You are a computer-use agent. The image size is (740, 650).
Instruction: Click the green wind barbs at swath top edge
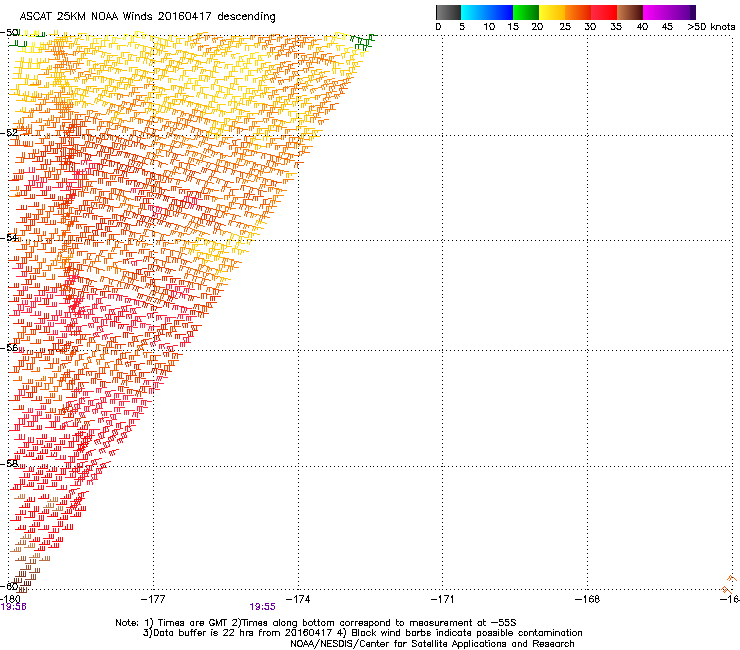[x=363, y=42]
